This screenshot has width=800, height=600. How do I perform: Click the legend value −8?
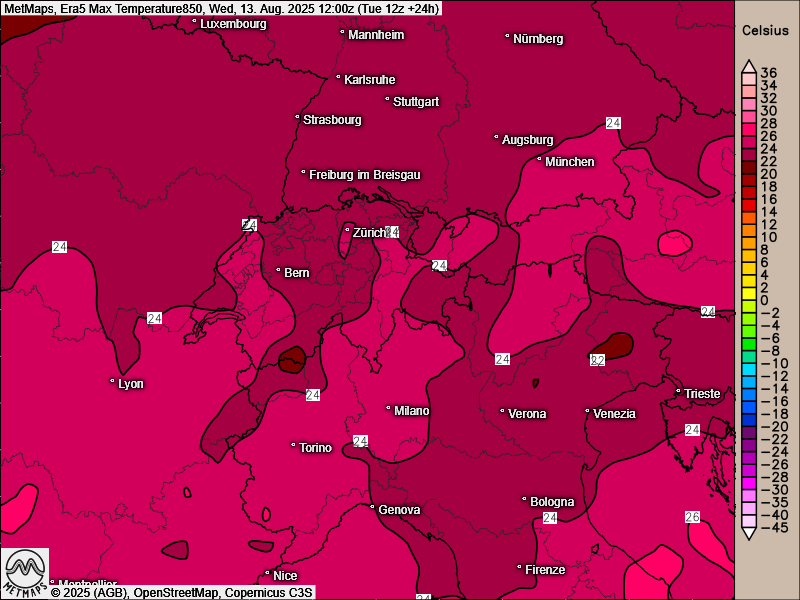tap(770, 351)
